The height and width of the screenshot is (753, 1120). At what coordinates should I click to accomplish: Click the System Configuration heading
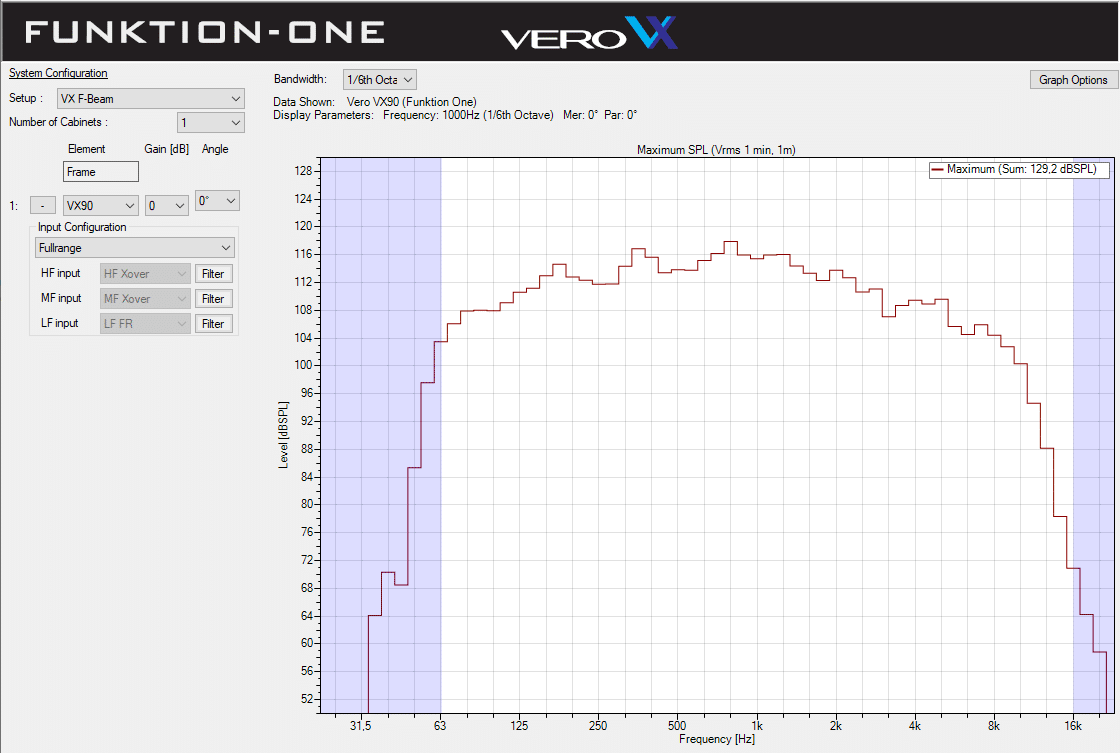[x=58, y=73]
